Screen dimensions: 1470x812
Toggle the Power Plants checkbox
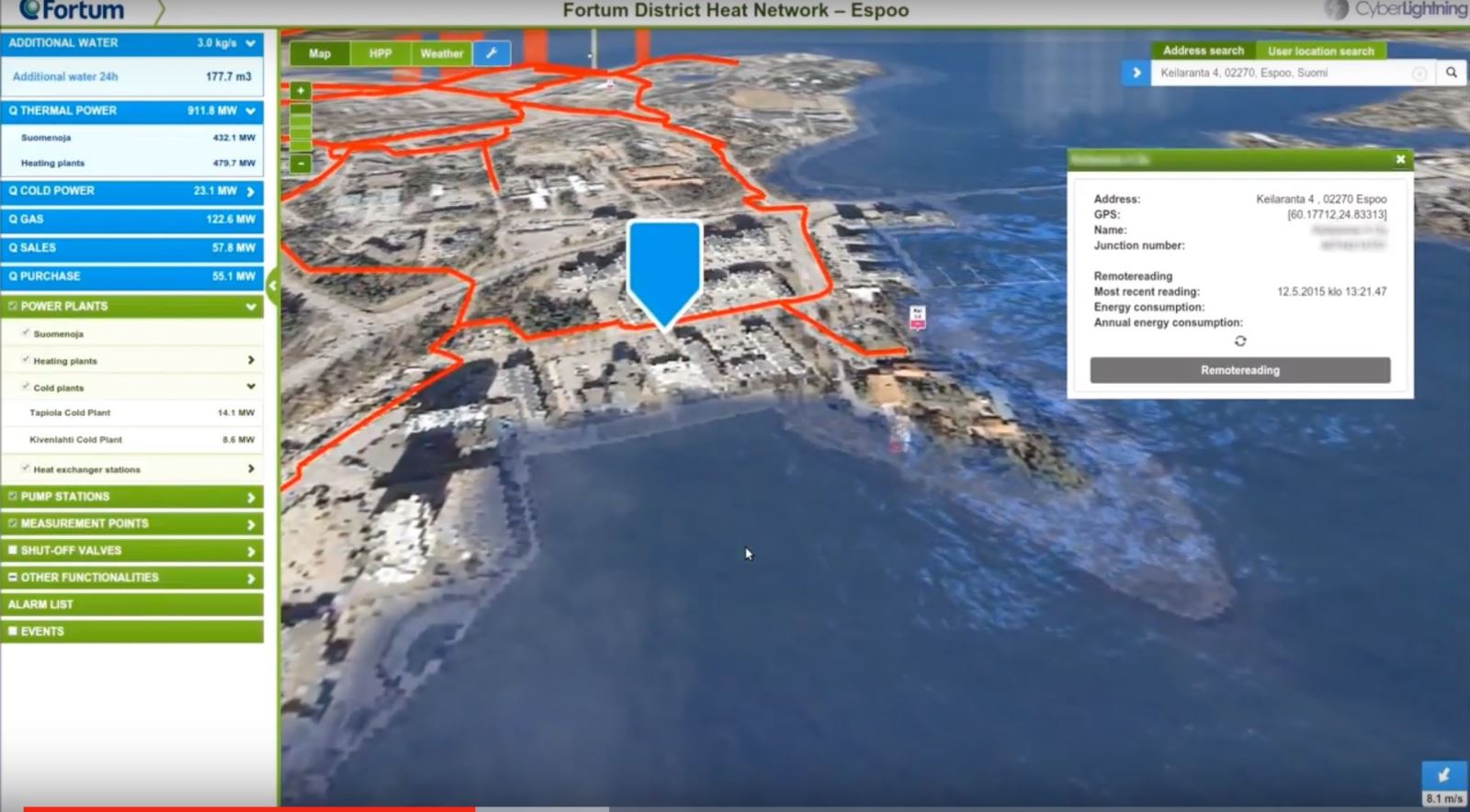tap(13, 306)
